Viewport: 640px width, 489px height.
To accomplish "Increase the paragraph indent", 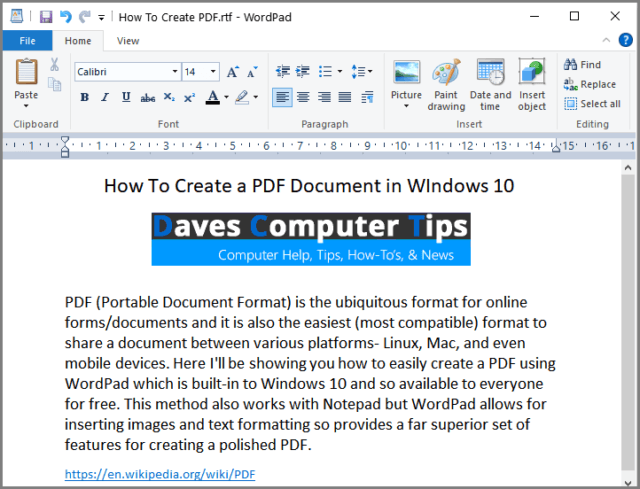I will click(303, 71).
